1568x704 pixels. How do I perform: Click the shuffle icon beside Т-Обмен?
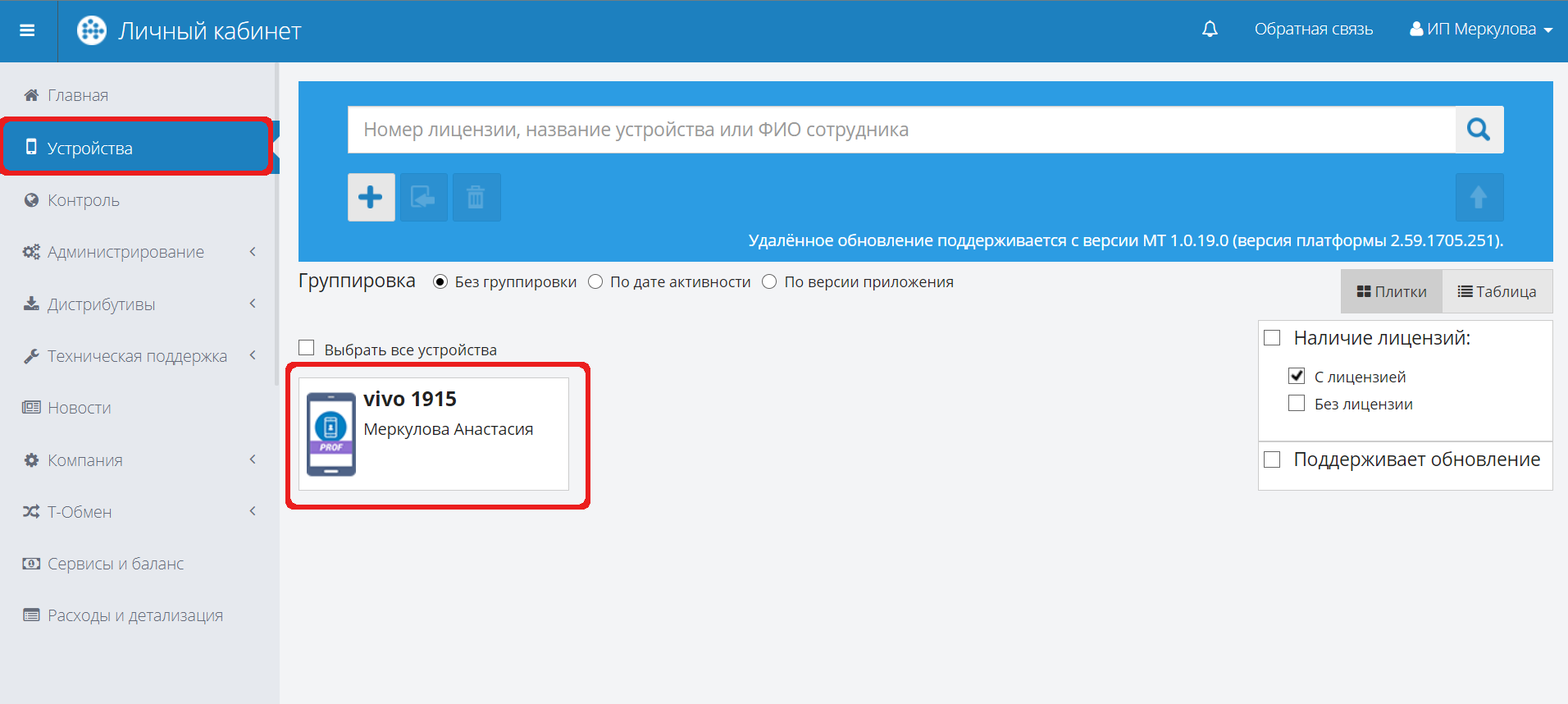[x=31, y=512]
